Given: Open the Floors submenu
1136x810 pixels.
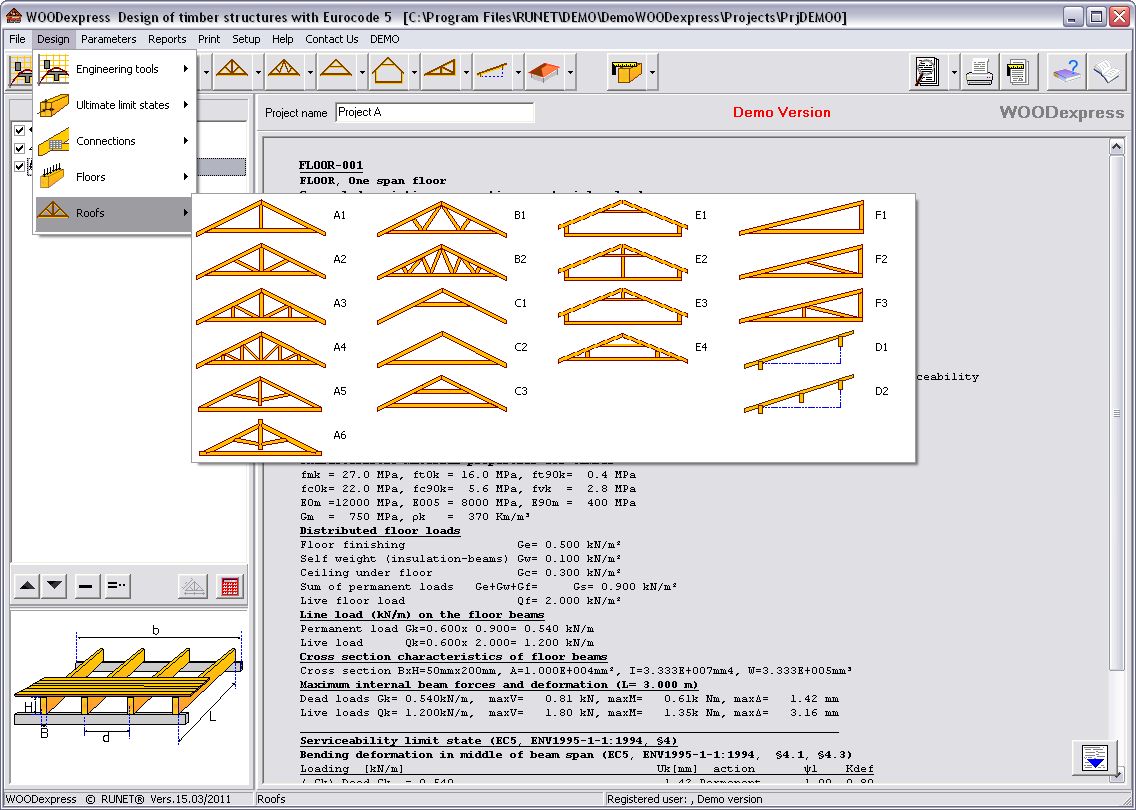Looking at the screenshot, I should (114, 177).
